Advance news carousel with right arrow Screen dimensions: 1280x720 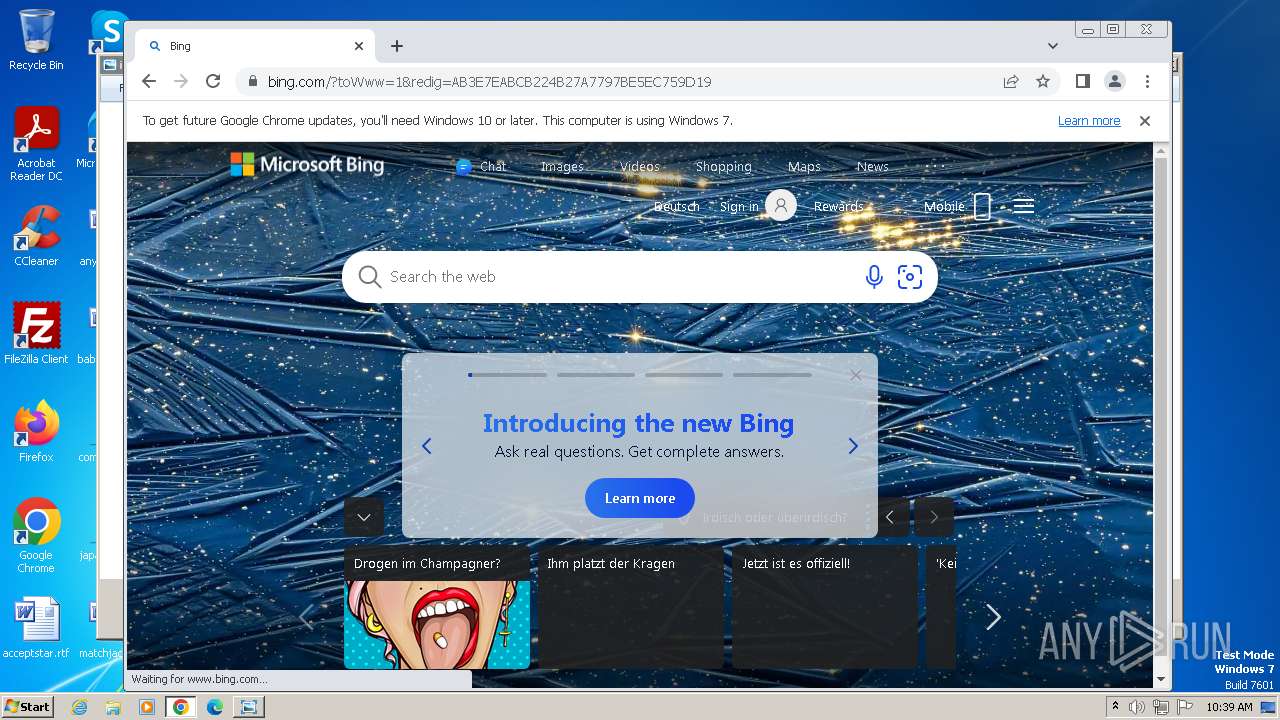point(993,617)
